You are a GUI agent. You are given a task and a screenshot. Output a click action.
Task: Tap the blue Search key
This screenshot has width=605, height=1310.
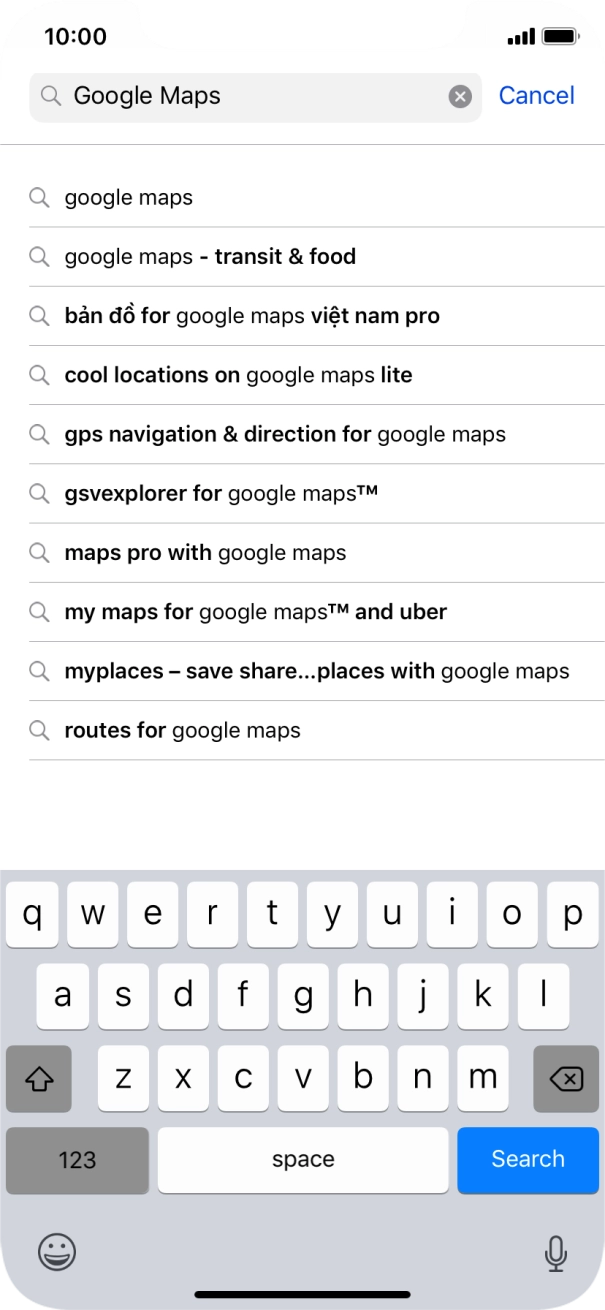527,1159
